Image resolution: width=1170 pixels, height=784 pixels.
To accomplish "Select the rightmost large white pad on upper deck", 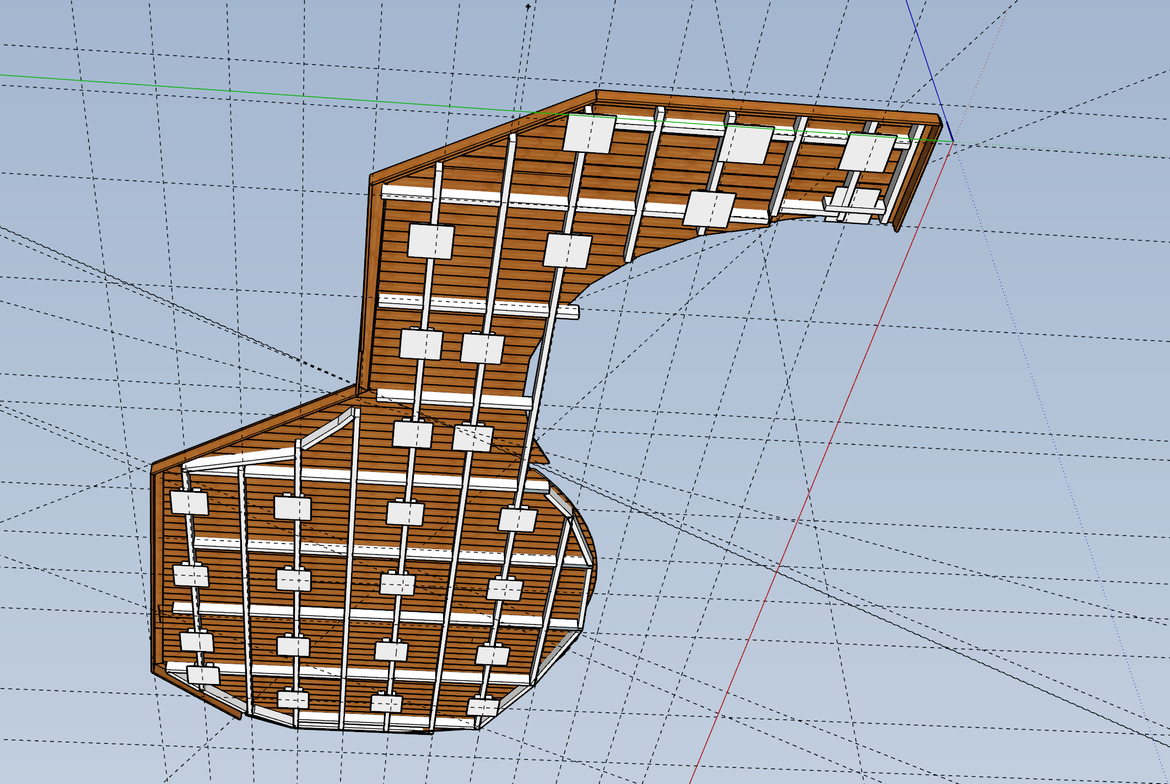I will click(867, 153).
